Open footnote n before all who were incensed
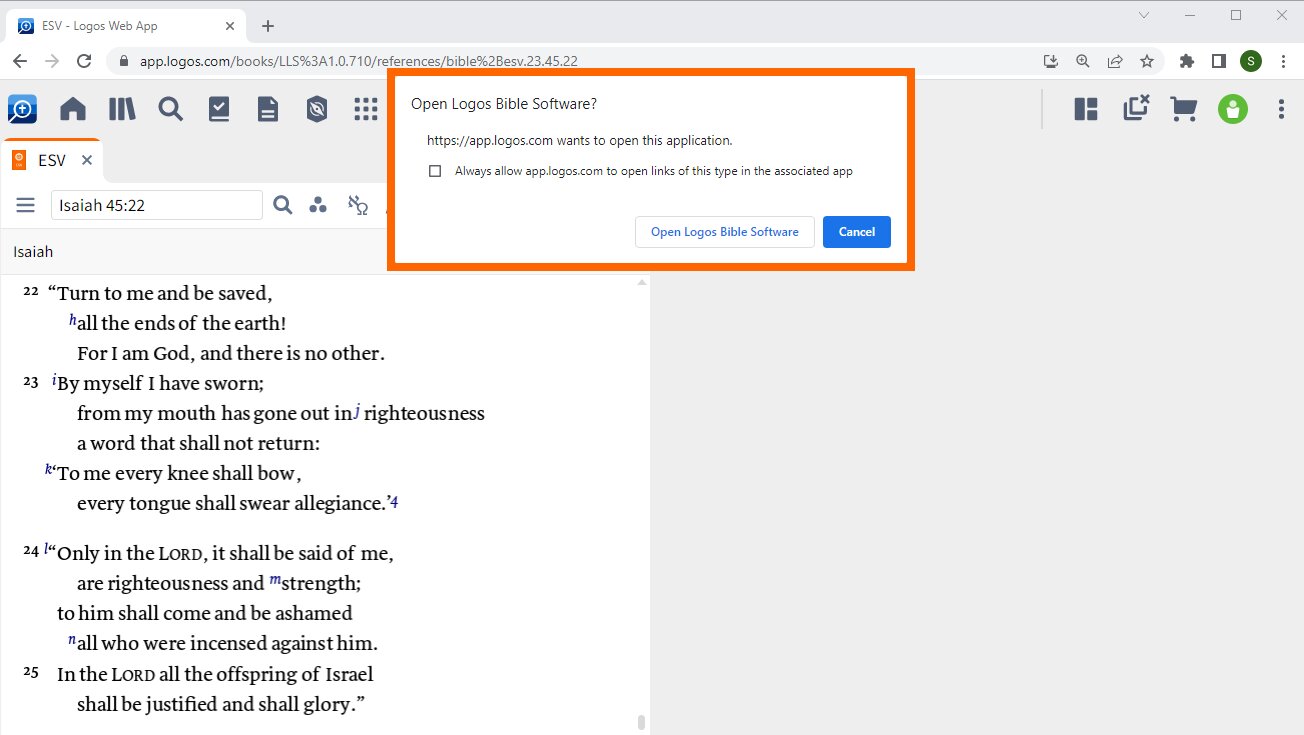 tap(72, 640)
